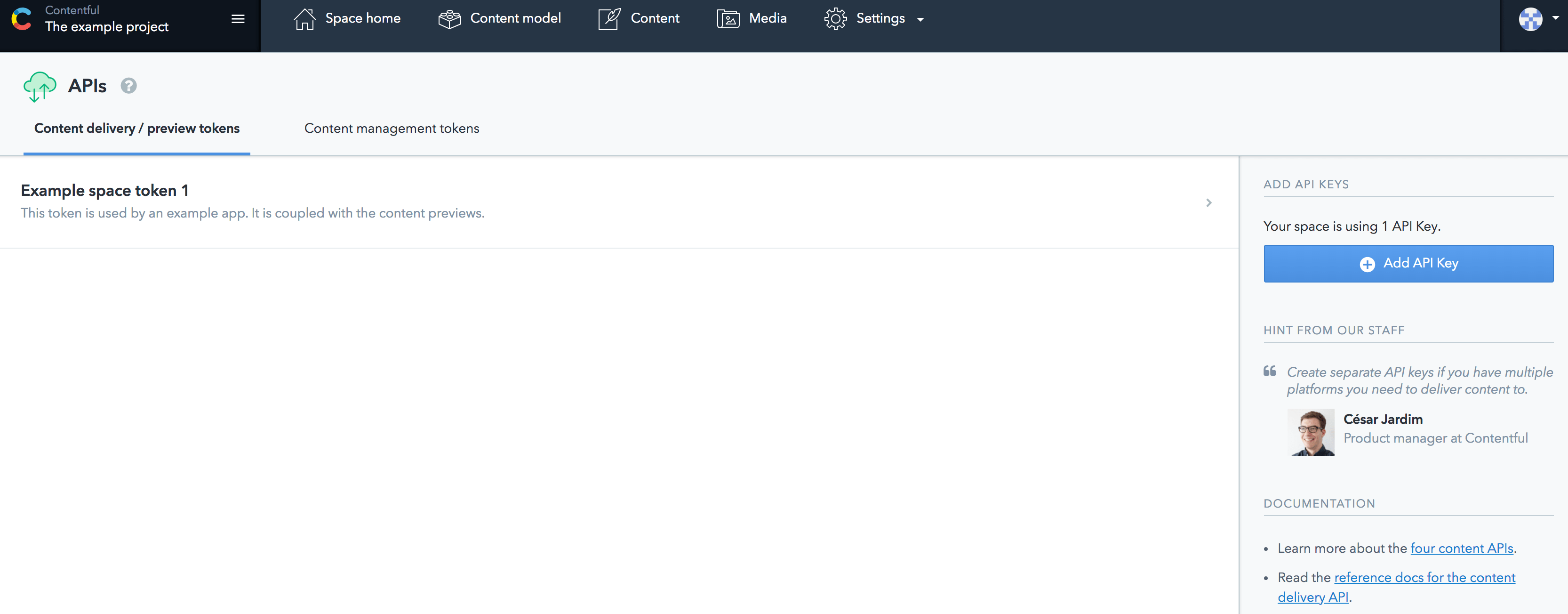Viewport: 1568px width, 614px height.
Task: Click the Content model box icon
Action: pyautogui.click(x=450, y=19)
